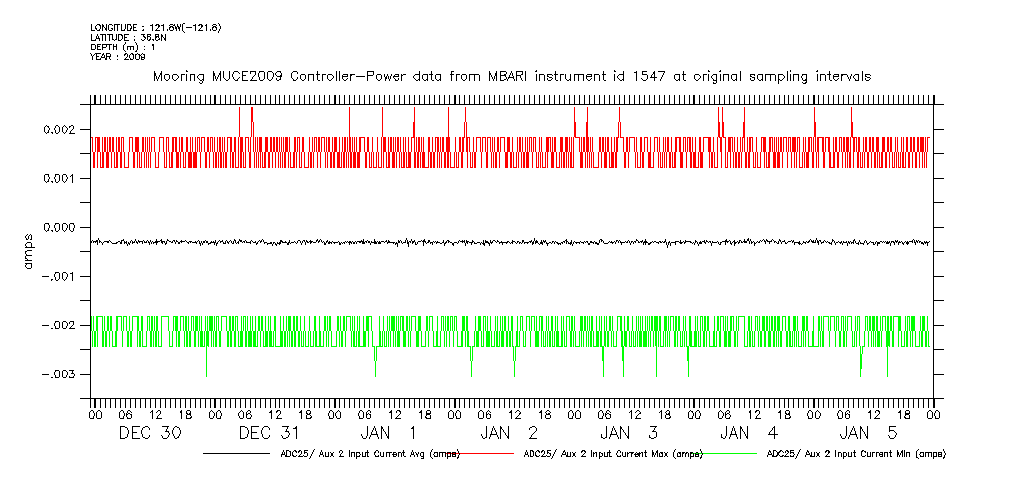The width and height of the screenshot is (1009, 504).
Task: Click the Input Current Avg legend entry
Action: [370, 454]
